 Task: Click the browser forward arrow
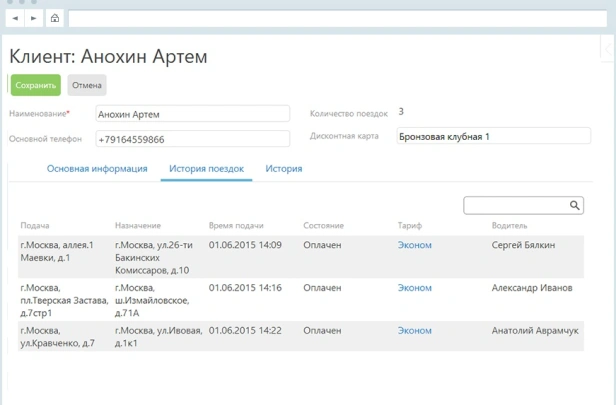point(33,18)
